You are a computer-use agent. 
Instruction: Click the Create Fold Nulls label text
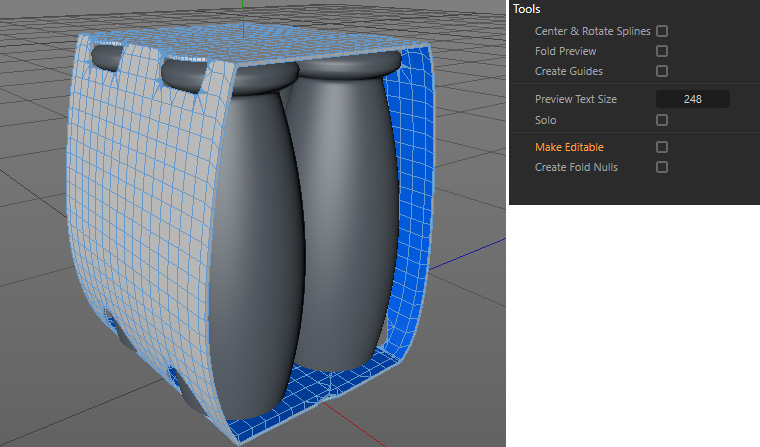[576, 167]
